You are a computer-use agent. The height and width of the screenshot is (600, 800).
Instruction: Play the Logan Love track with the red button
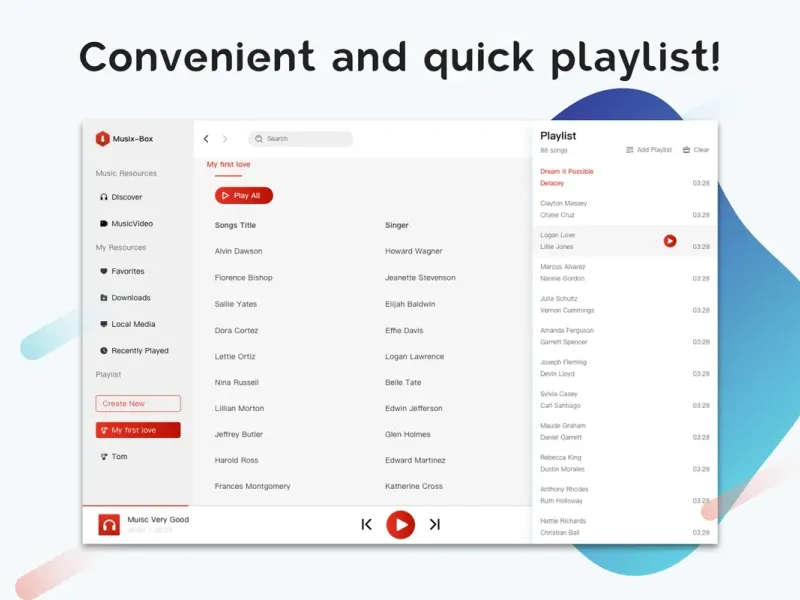point(670,241)
